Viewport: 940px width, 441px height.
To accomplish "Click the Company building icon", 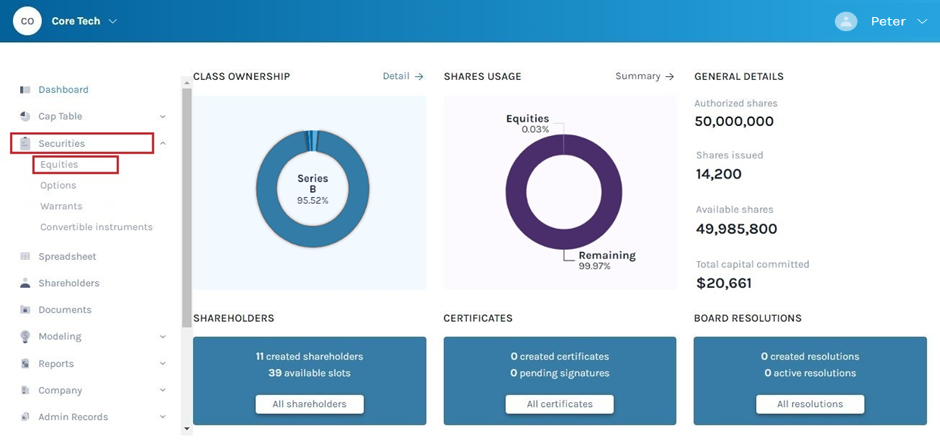I will pyautogui.click(x=25, y=390).
